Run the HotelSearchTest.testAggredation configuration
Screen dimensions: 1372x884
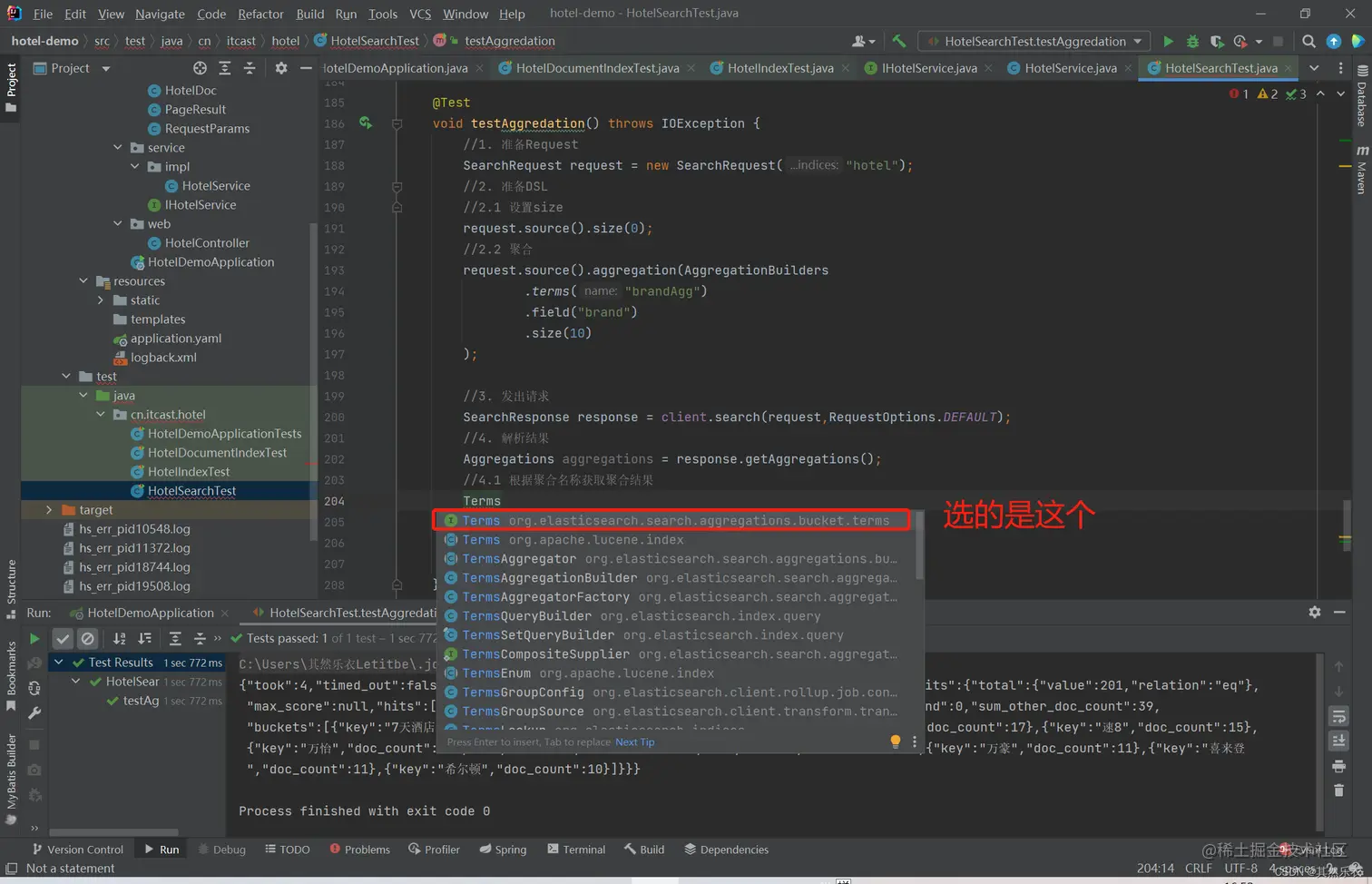point(1168,41)
